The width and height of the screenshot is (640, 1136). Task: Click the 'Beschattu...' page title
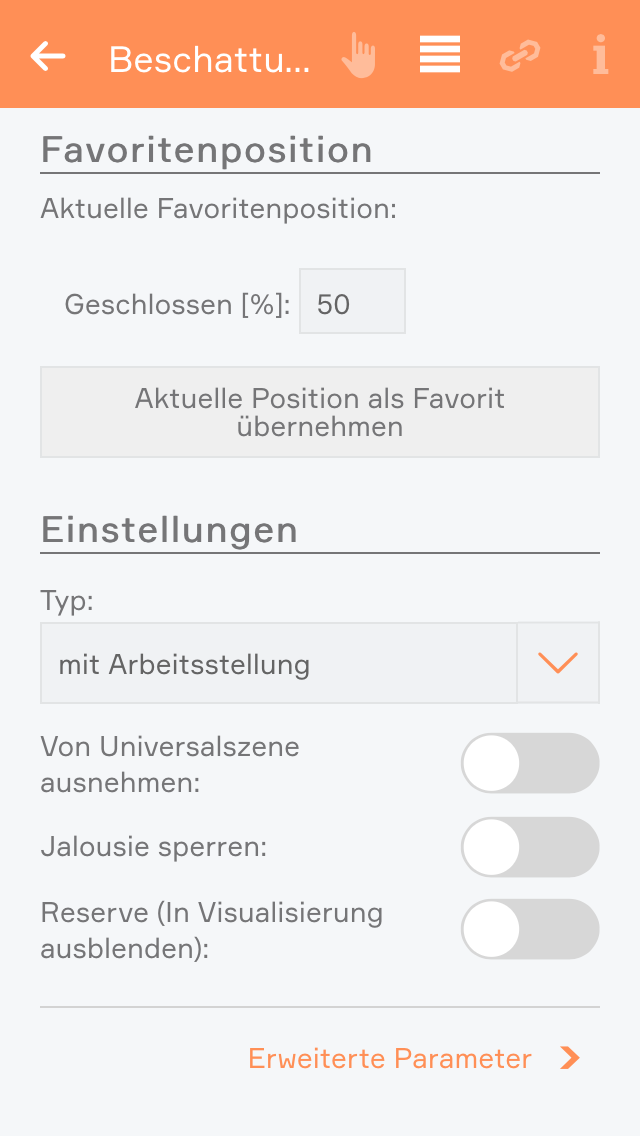tap(210, 59)
